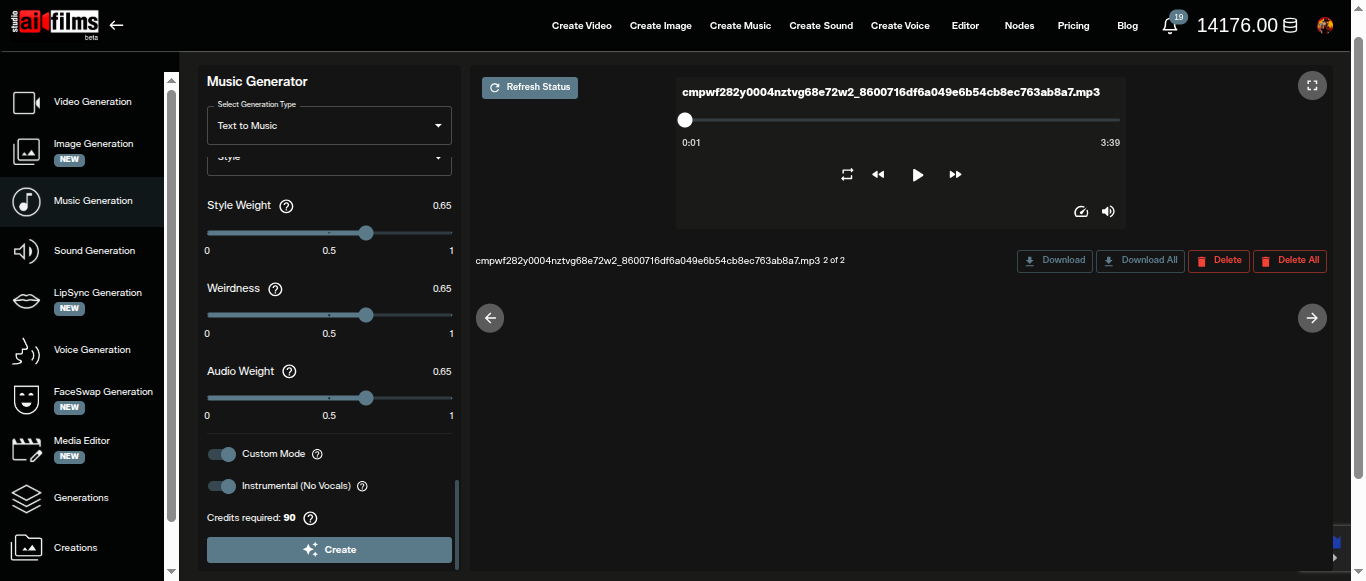Show help for Custom Mode
Image resolution: width=1366 pixels, height=581 pixels.
click(317, 454)
